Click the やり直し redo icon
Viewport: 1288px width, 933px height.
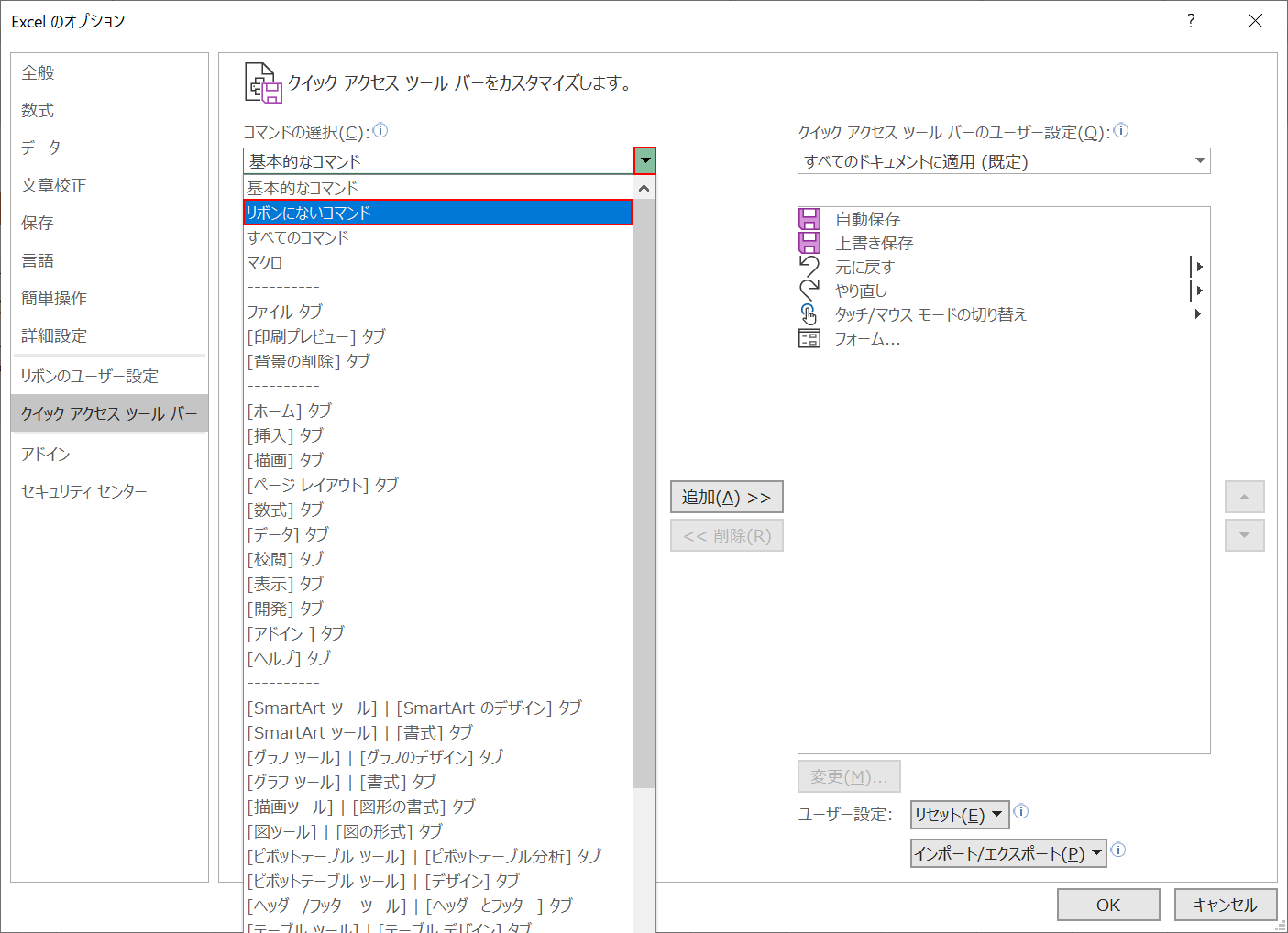[809, 290]
